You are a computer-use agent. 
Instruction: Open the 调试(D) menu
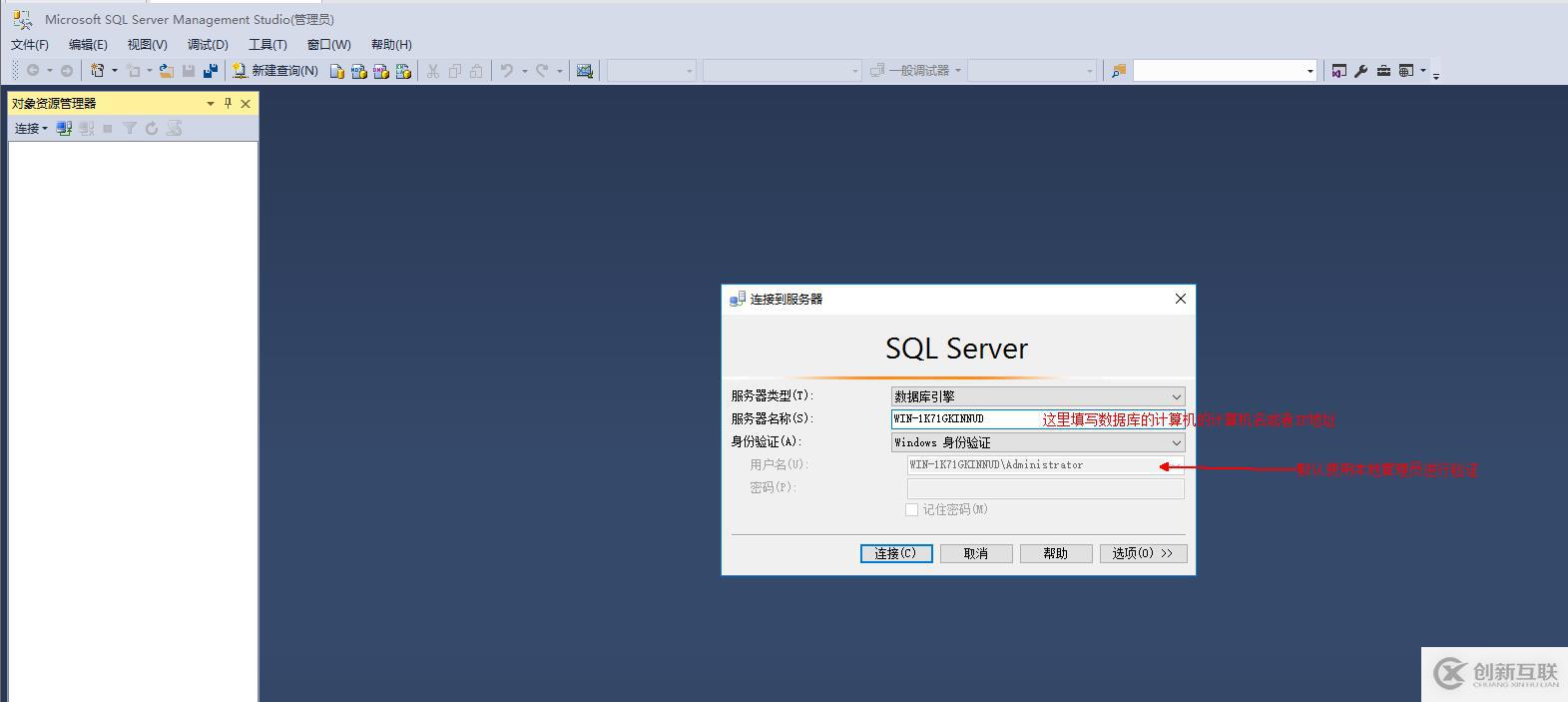pyautogui.click(x=208, y=44)
